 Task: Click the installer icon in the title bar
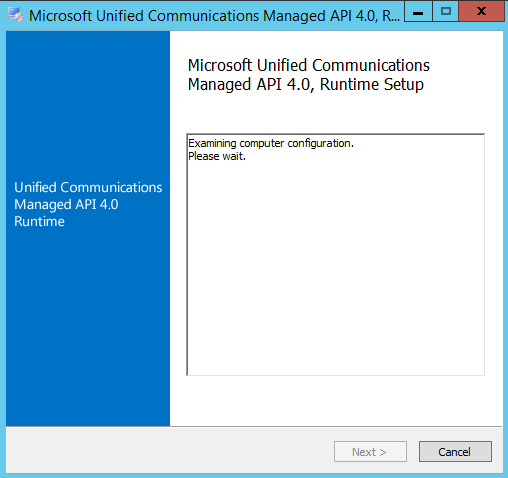click(16, 15)
